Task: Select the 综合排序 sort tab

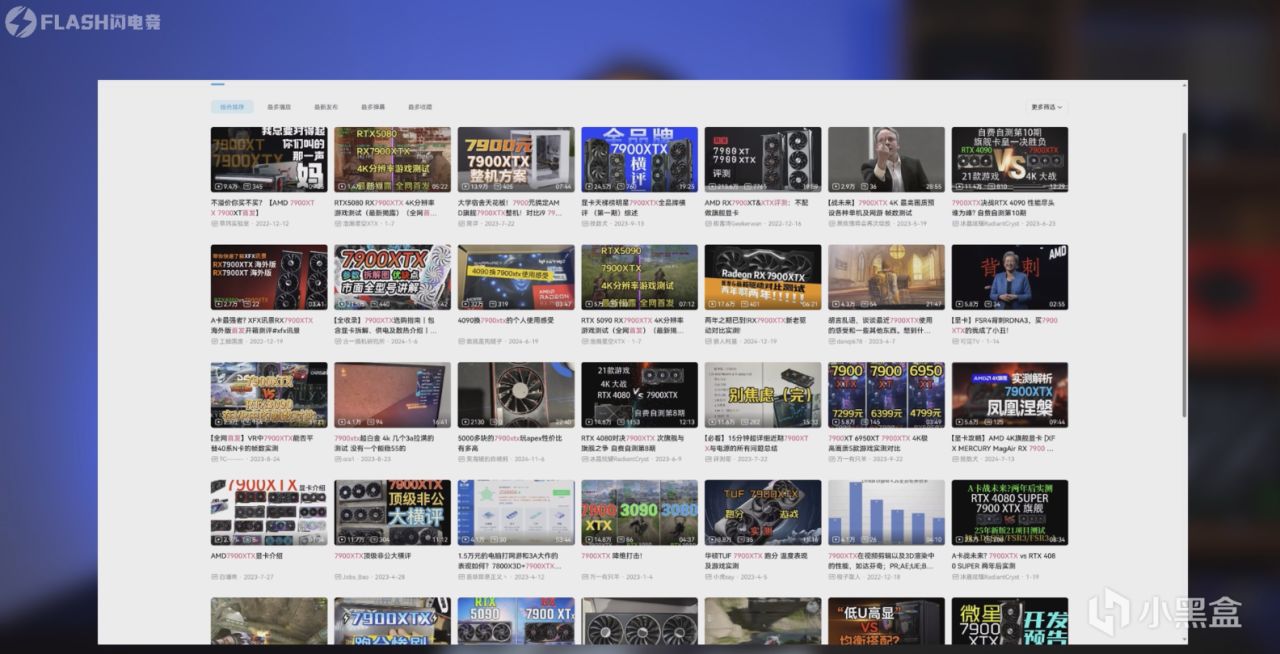Action: [x=232, y=106]
